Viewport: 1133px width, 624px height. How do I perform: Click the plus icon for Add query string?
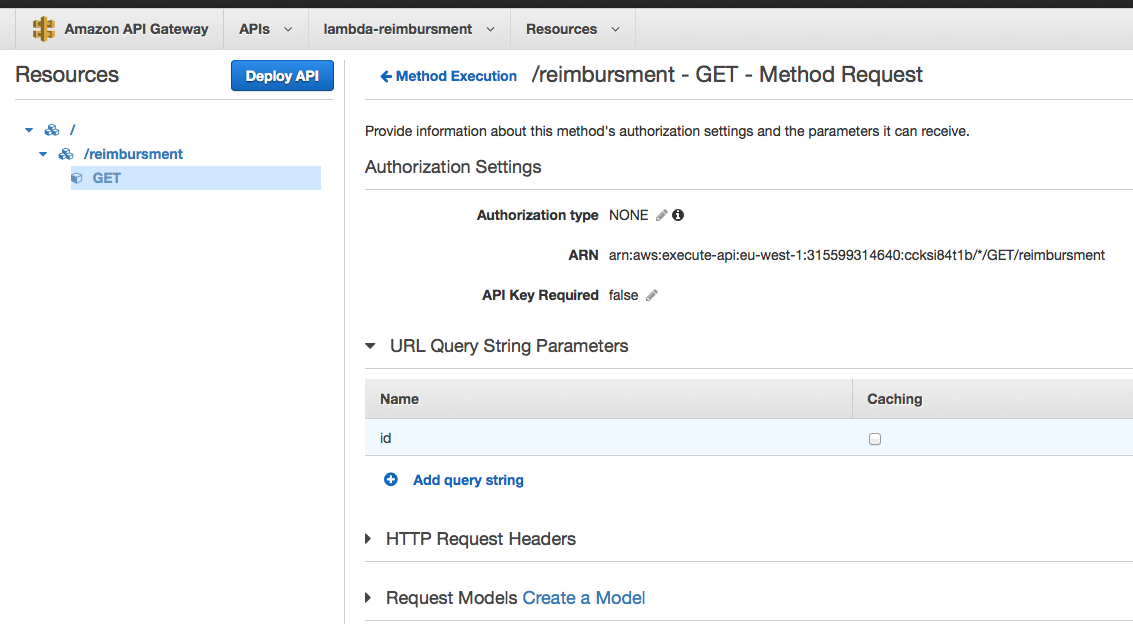click(x=391, y=480)
